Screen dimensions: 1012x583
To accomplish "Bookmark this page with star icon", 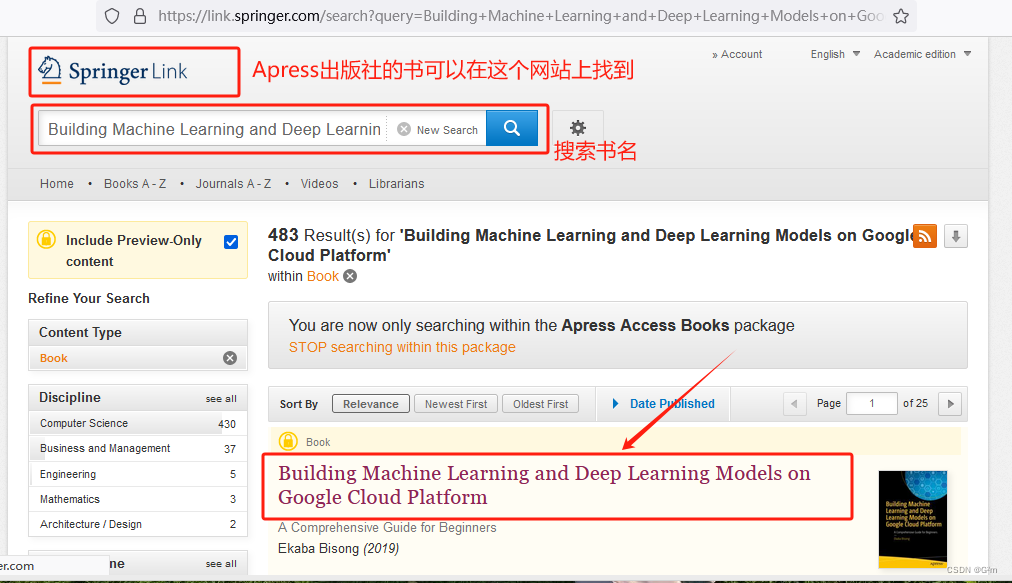I will click(901, 16).
